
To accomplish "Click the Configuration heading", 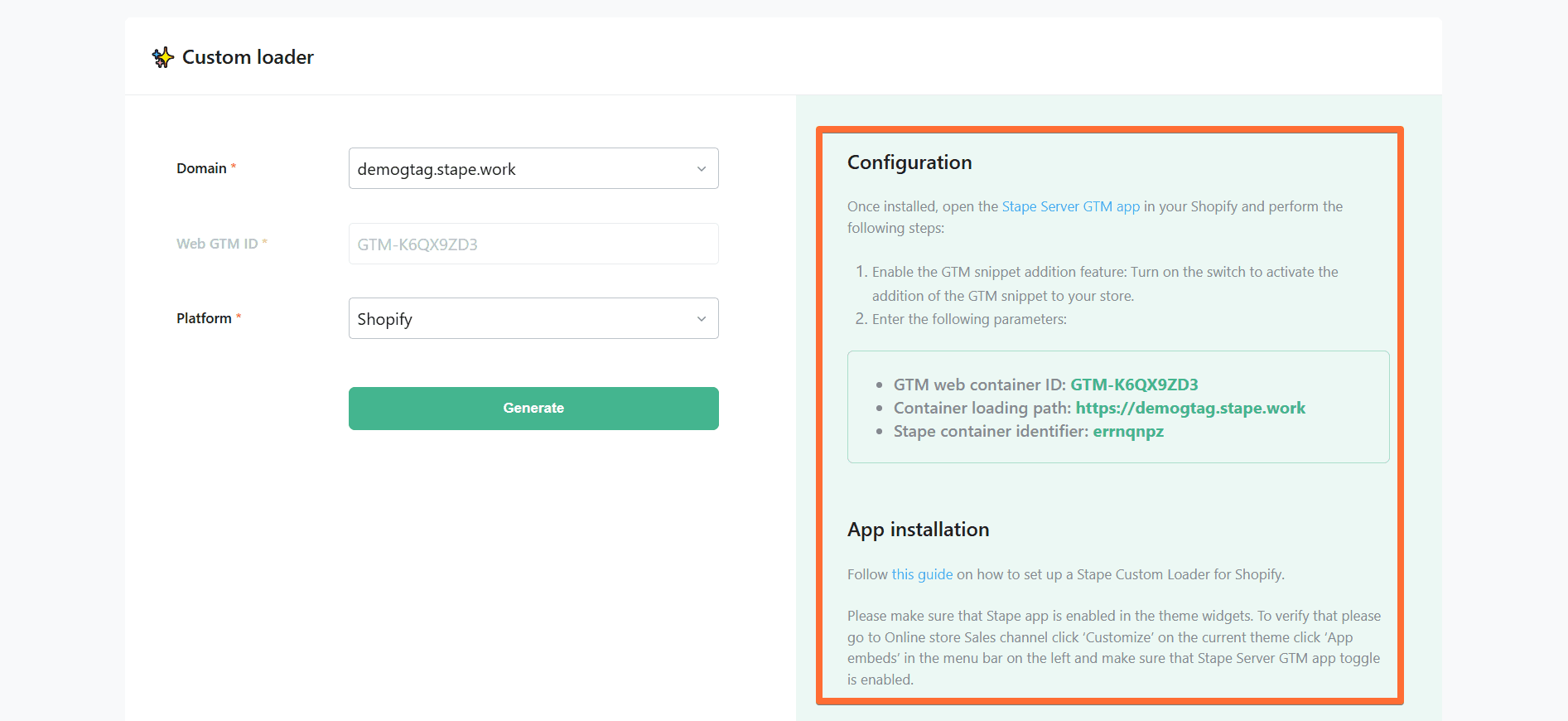I will (x=909, y=162).
